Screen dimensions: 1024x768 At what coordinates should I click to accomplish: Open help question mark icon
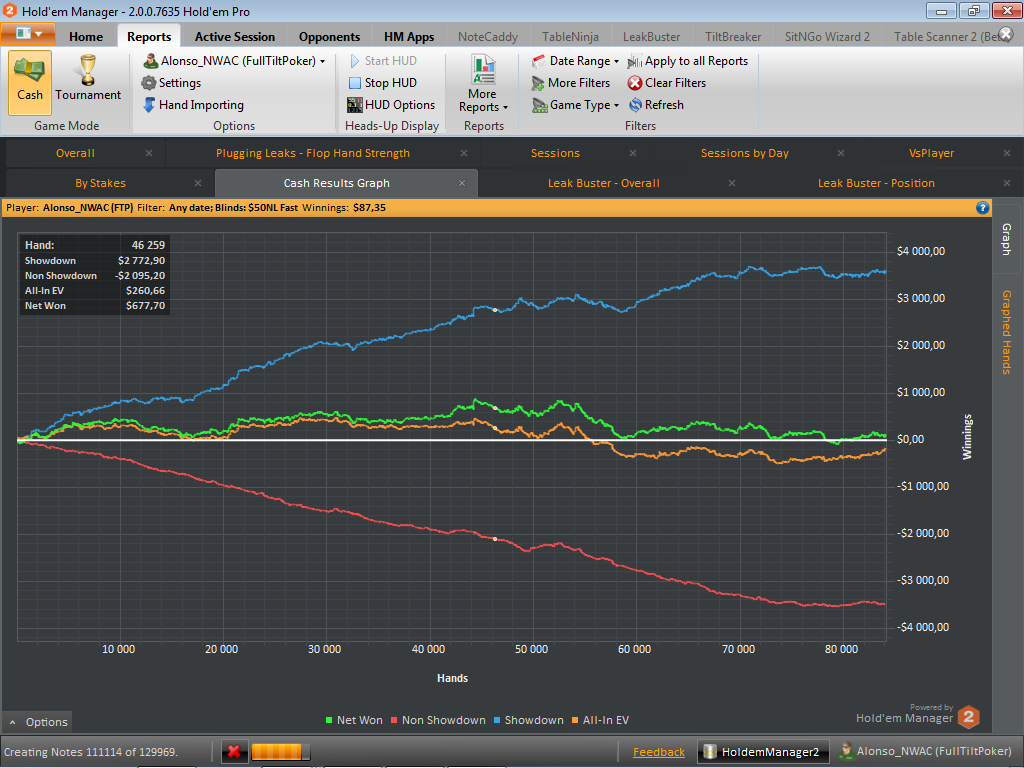(x=982, y=208)
